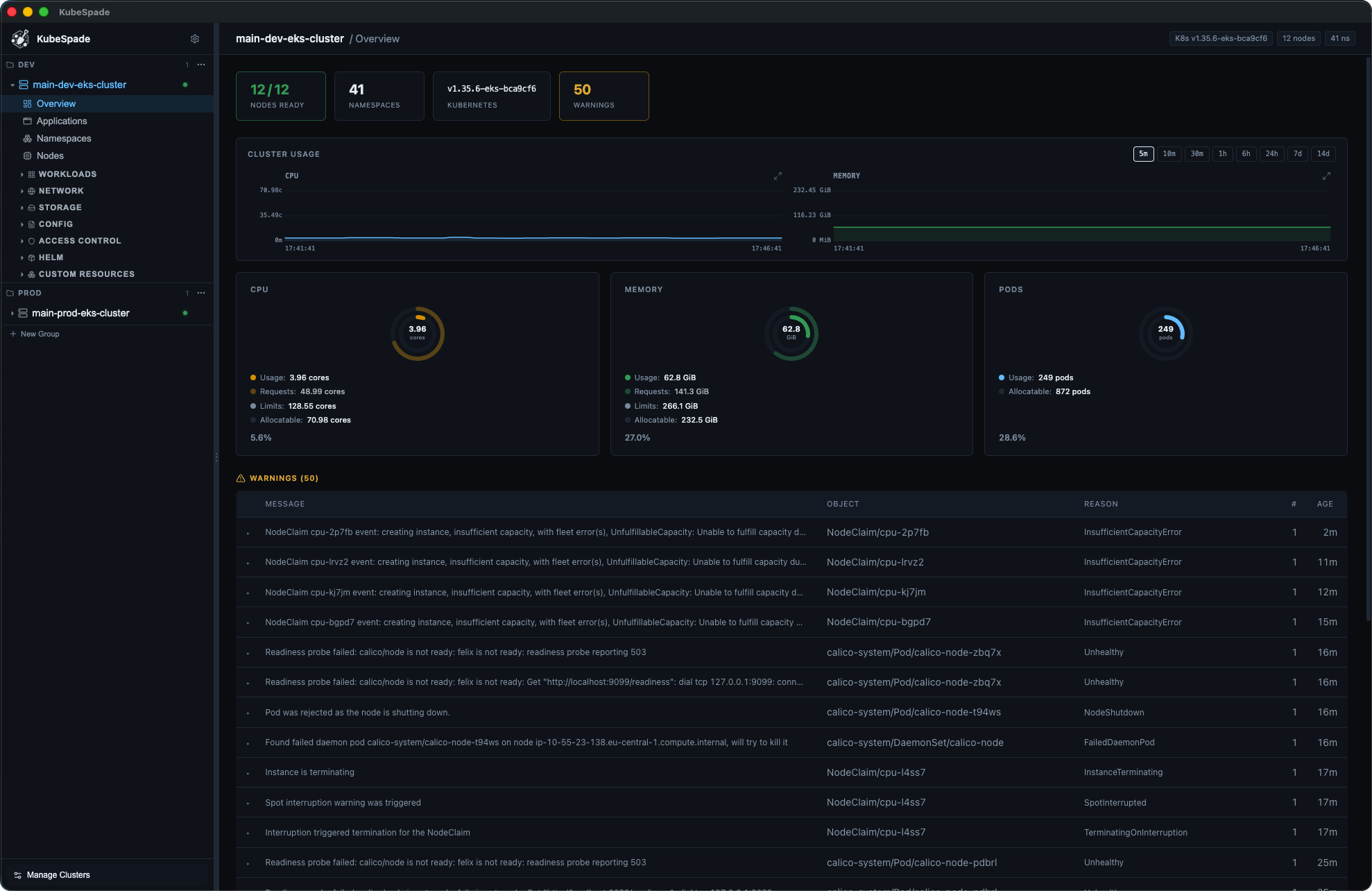1372x891 pixels.
Task: Select the 30m time range
Action: click(1197, 154)
